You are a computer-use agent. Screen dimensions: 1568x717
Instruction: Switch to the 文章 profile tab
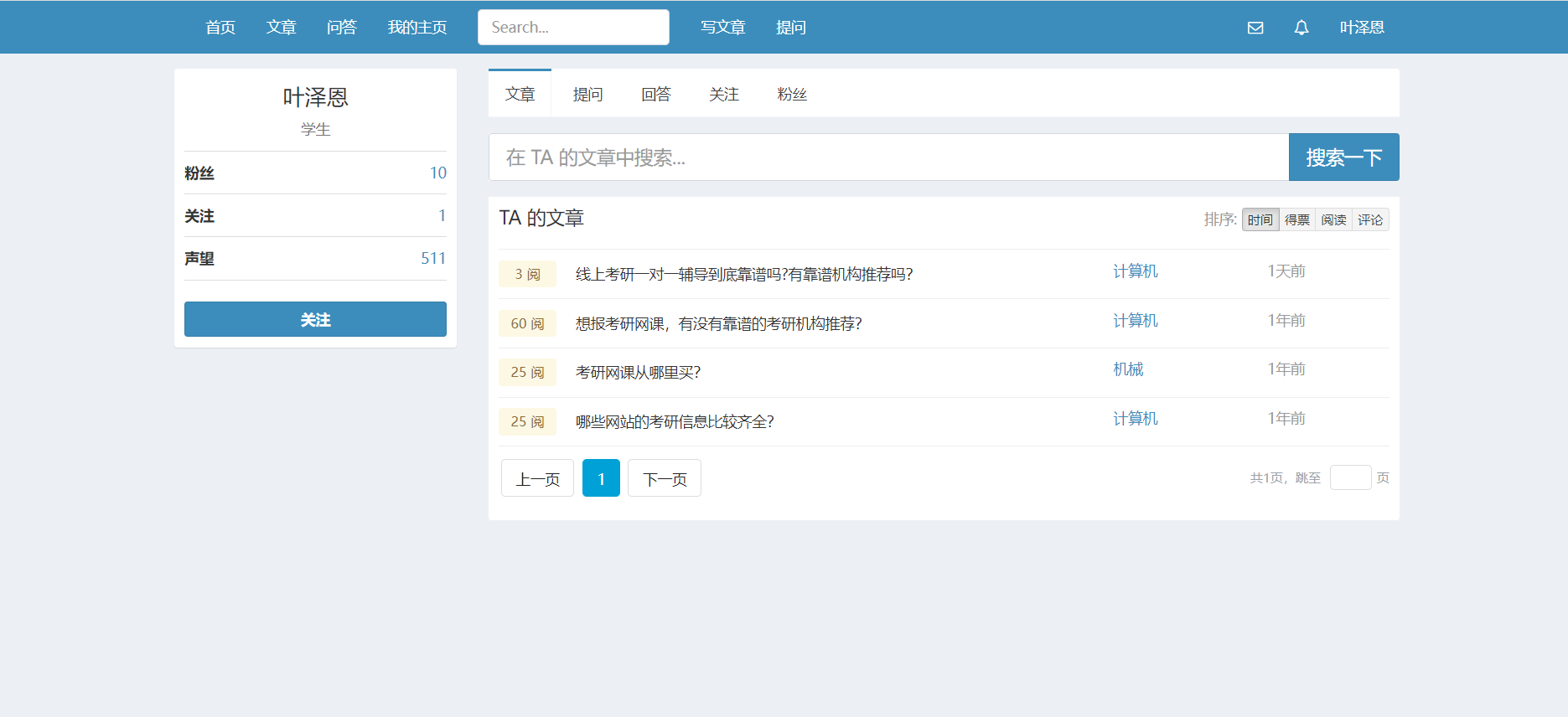[520, 94]
